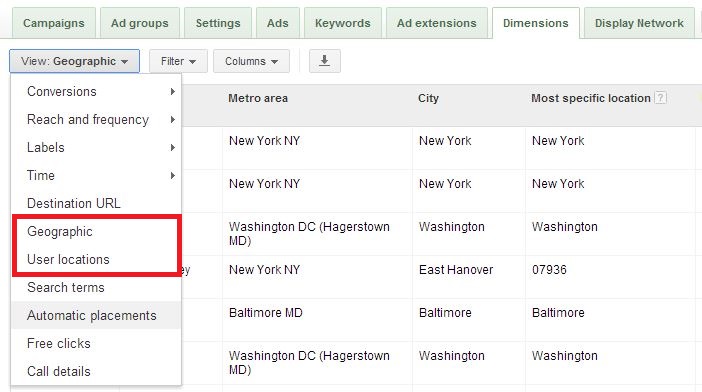Open the Keywords tab

coord(342,23)
